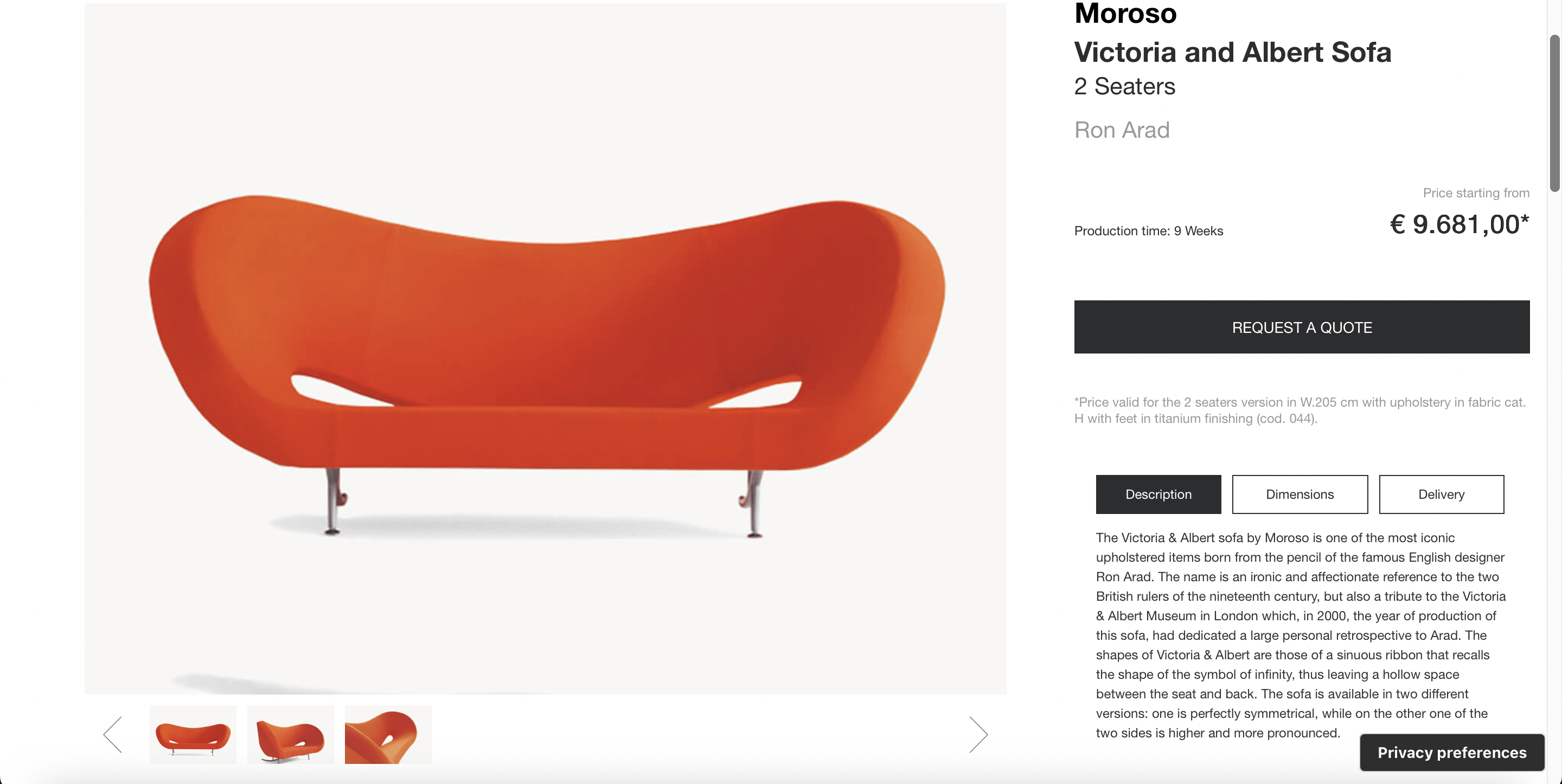This screenshot has width=1562, height=784.
Task: Open the large orange sofa main image
Action: tap(545, 349)
